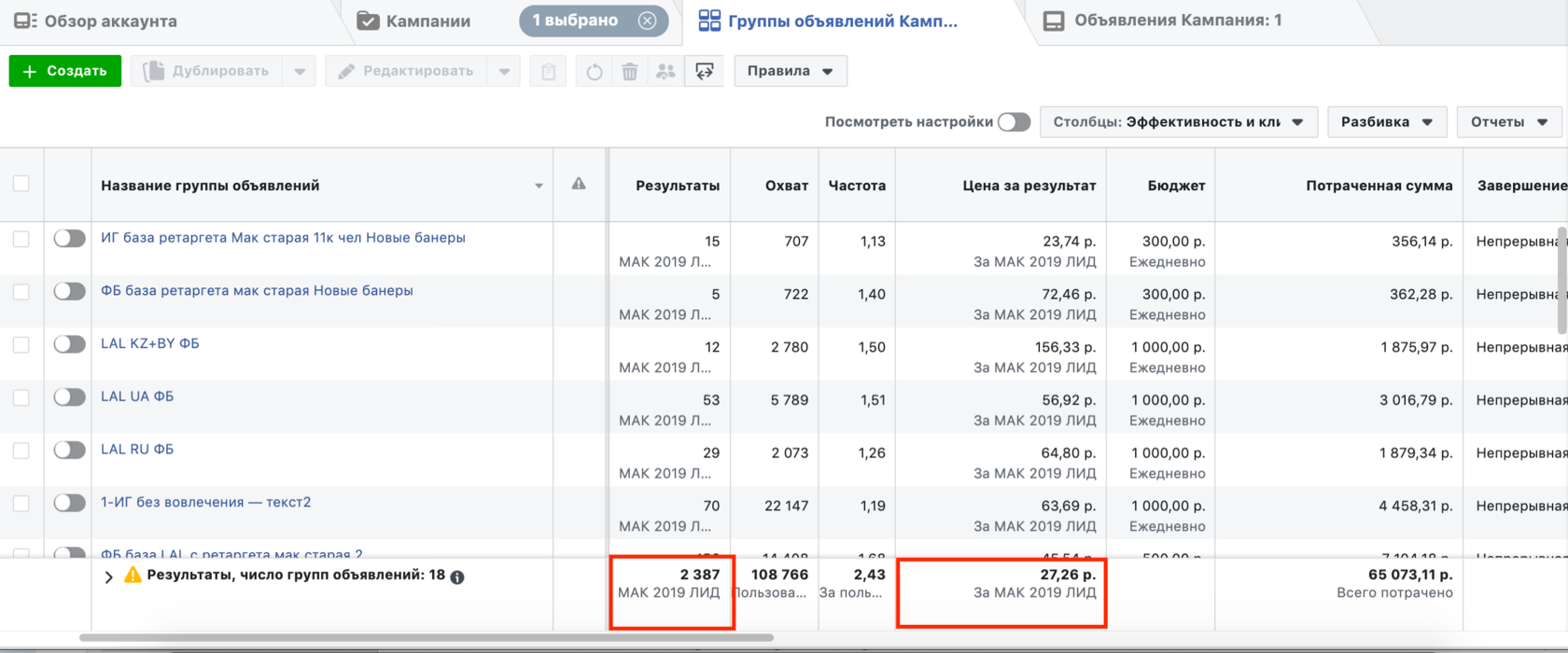
Task: Check the box for ИГ база ретаргета Мак старая row
Action: 21,239
